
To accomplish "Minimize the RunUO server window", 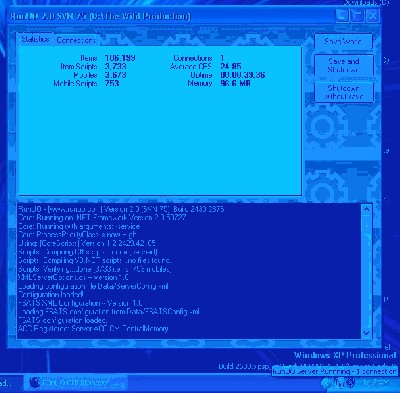I will (342, 16).
